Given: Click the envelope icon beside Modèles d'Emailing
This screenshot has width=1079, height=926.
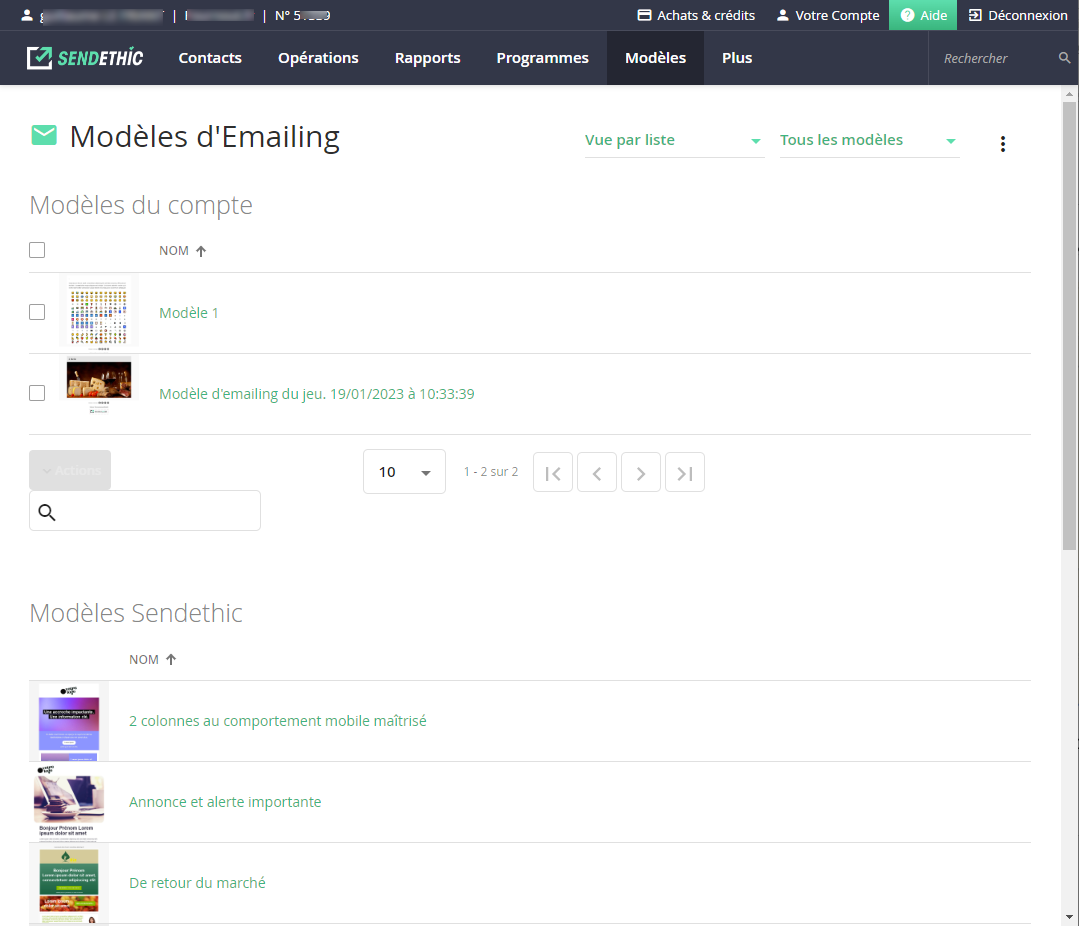Looking at the screenshot, I should click(x=43, y=134).
